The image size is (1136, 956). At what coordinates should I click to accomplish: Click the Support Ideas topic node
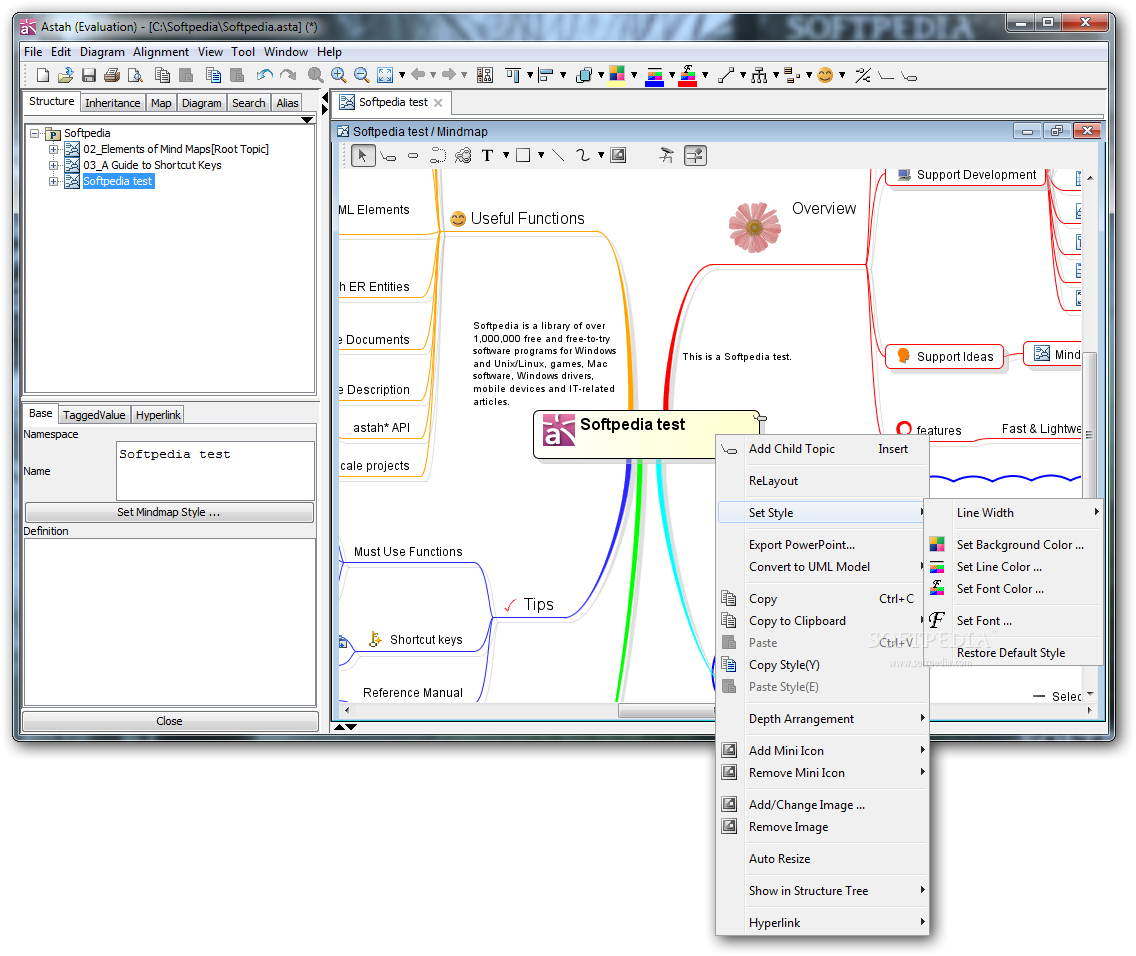tap(945, 356)
